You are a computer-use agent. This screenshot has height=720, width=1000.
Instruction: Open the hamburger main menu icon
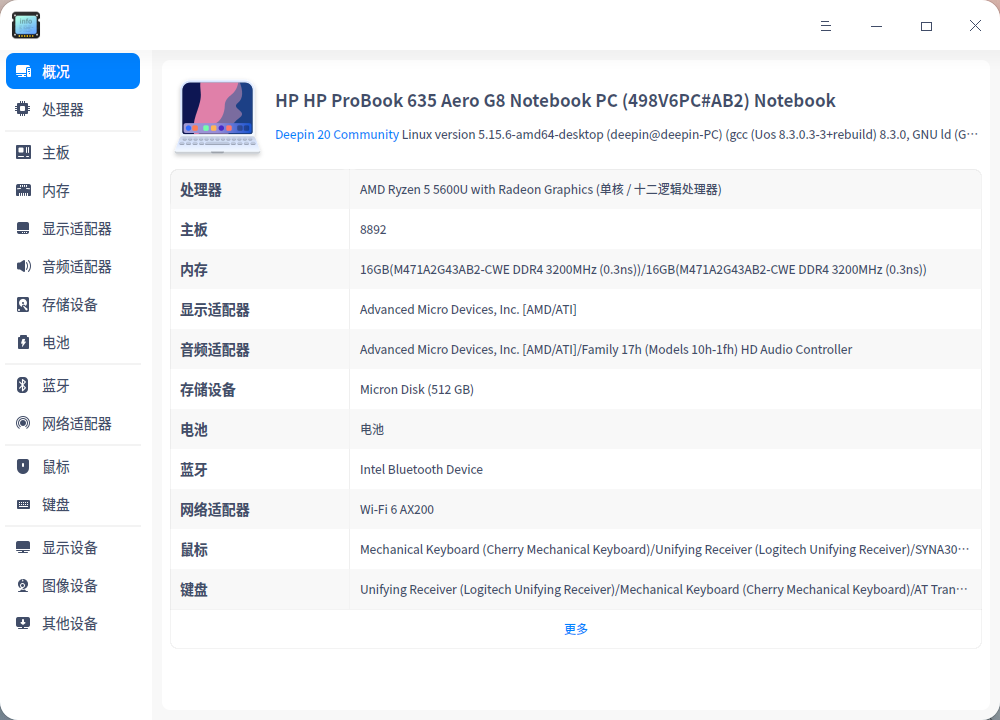(826, 26)
